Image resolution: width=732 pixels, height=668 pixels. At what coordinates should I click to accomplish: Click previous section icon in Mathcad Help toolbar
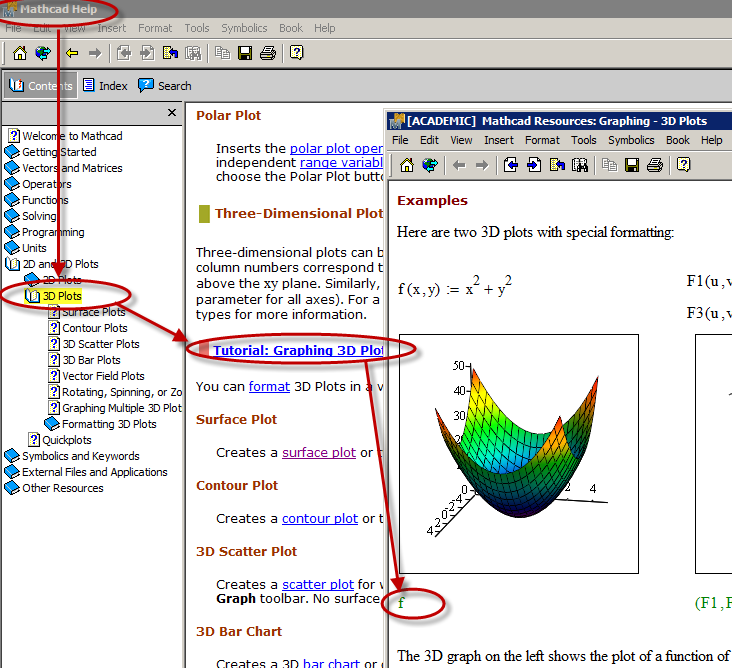coord(124,53)
